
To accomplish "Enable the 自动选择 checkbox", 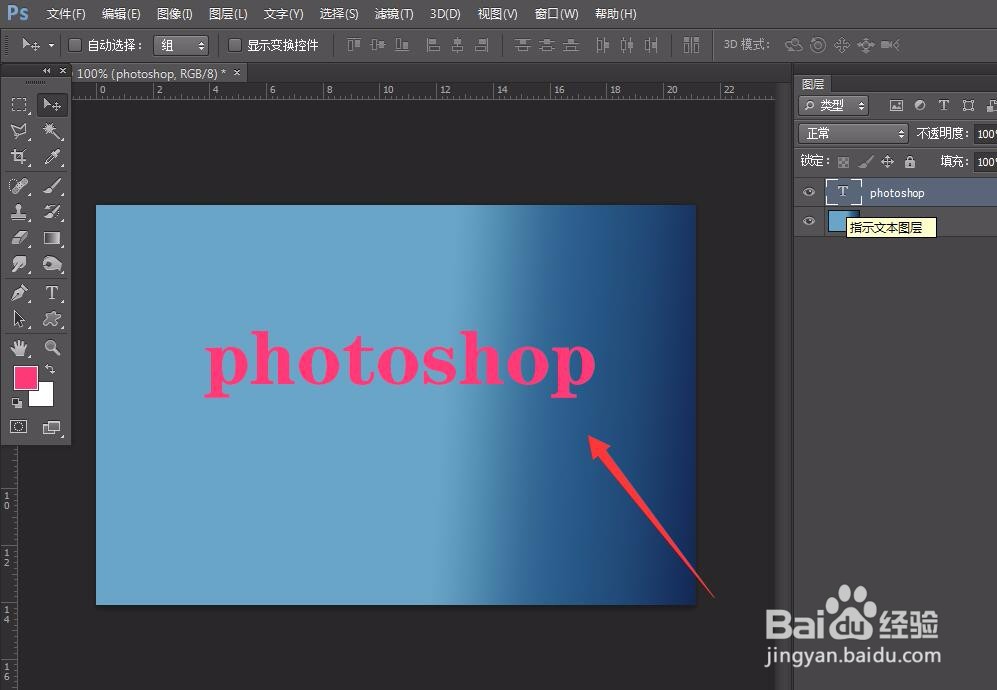I will point(75,45).
